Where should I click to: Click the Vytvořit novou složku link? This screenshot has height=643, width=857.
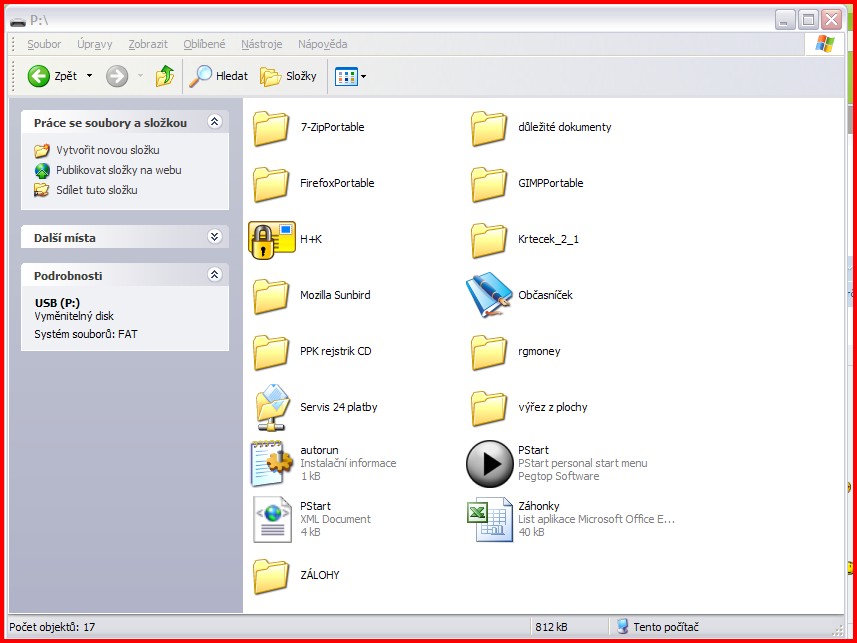tap(107, 150)
